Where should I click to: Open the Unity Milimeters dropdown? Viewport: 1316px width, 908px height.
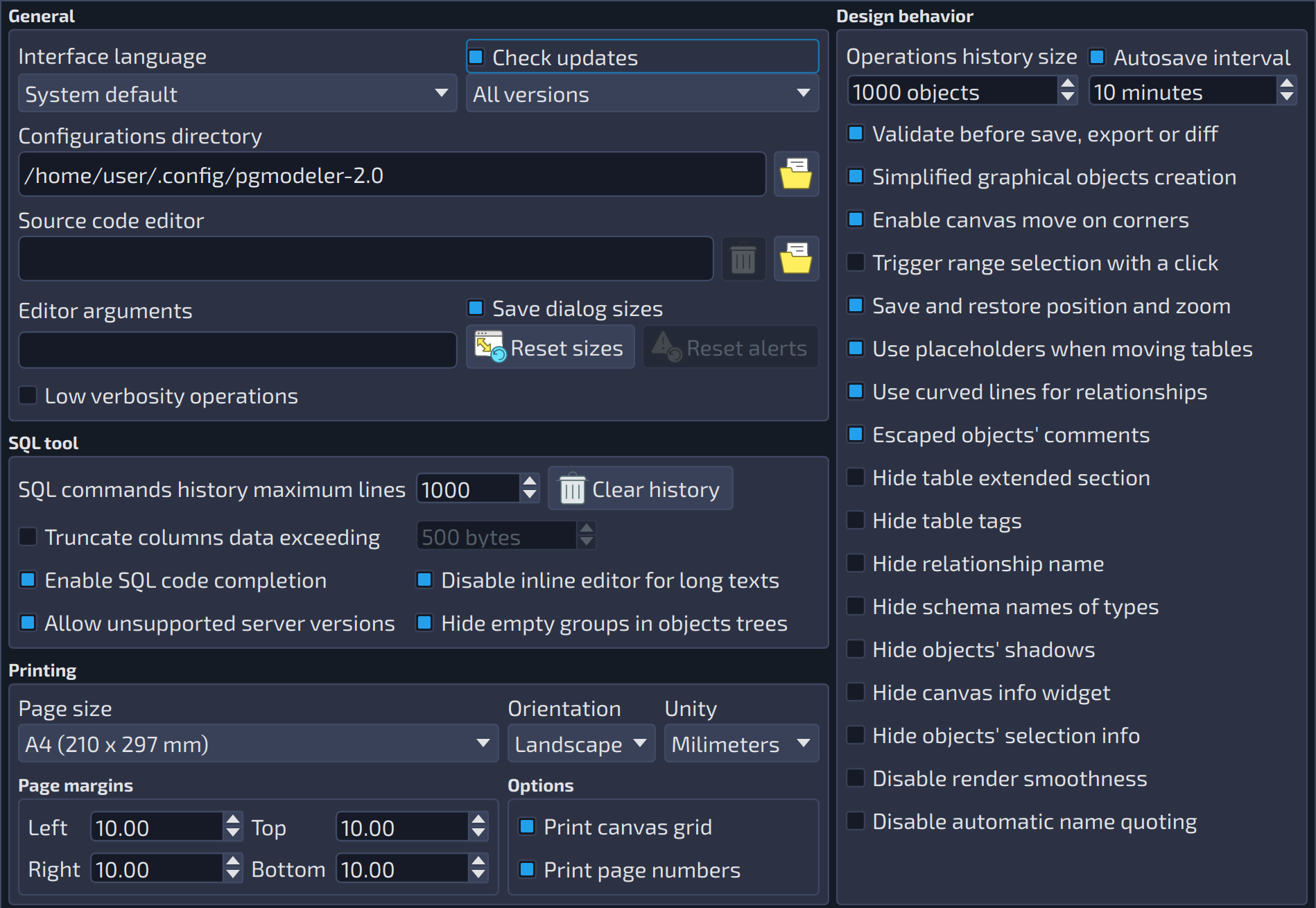point(741,744)
